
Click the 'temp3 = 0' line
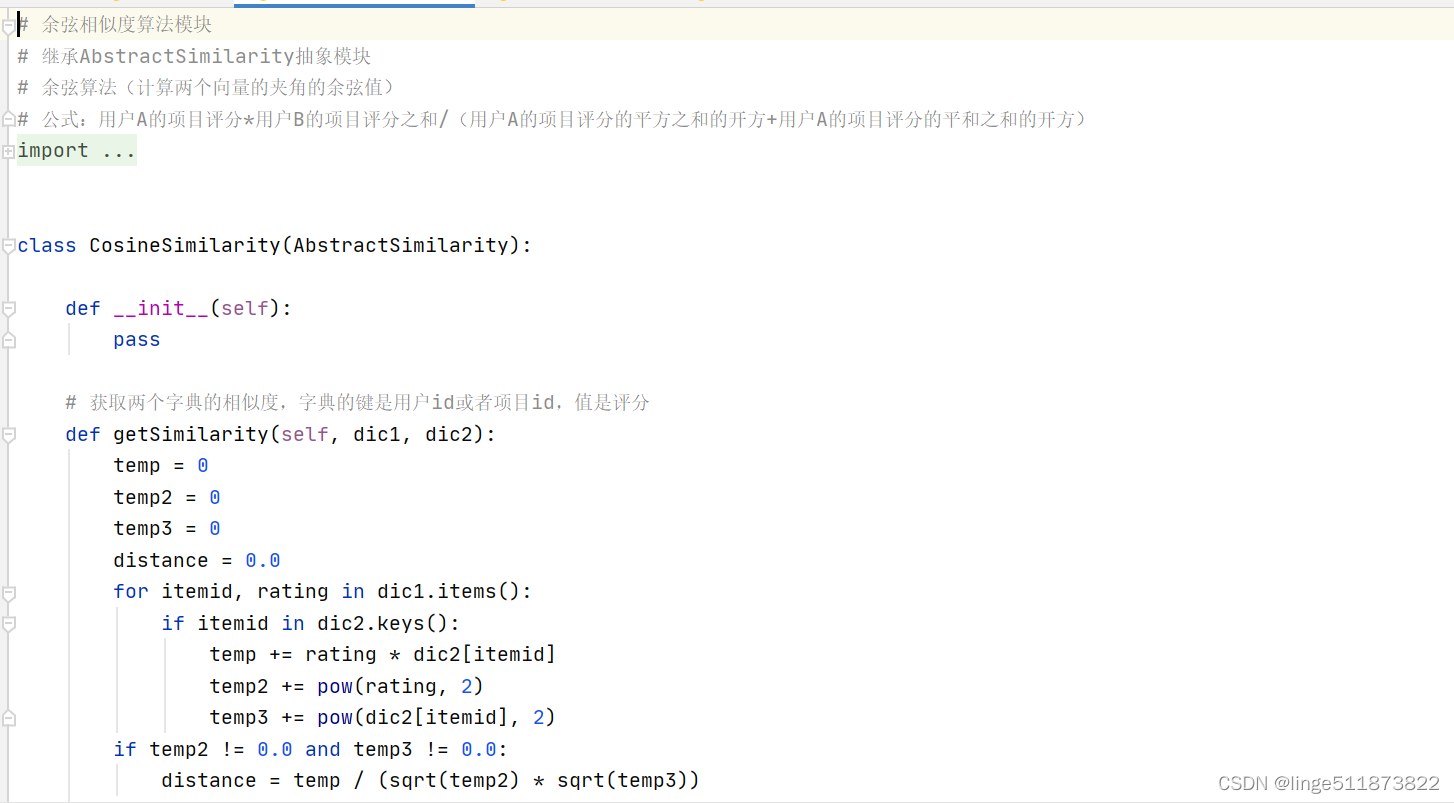(167, 528)
